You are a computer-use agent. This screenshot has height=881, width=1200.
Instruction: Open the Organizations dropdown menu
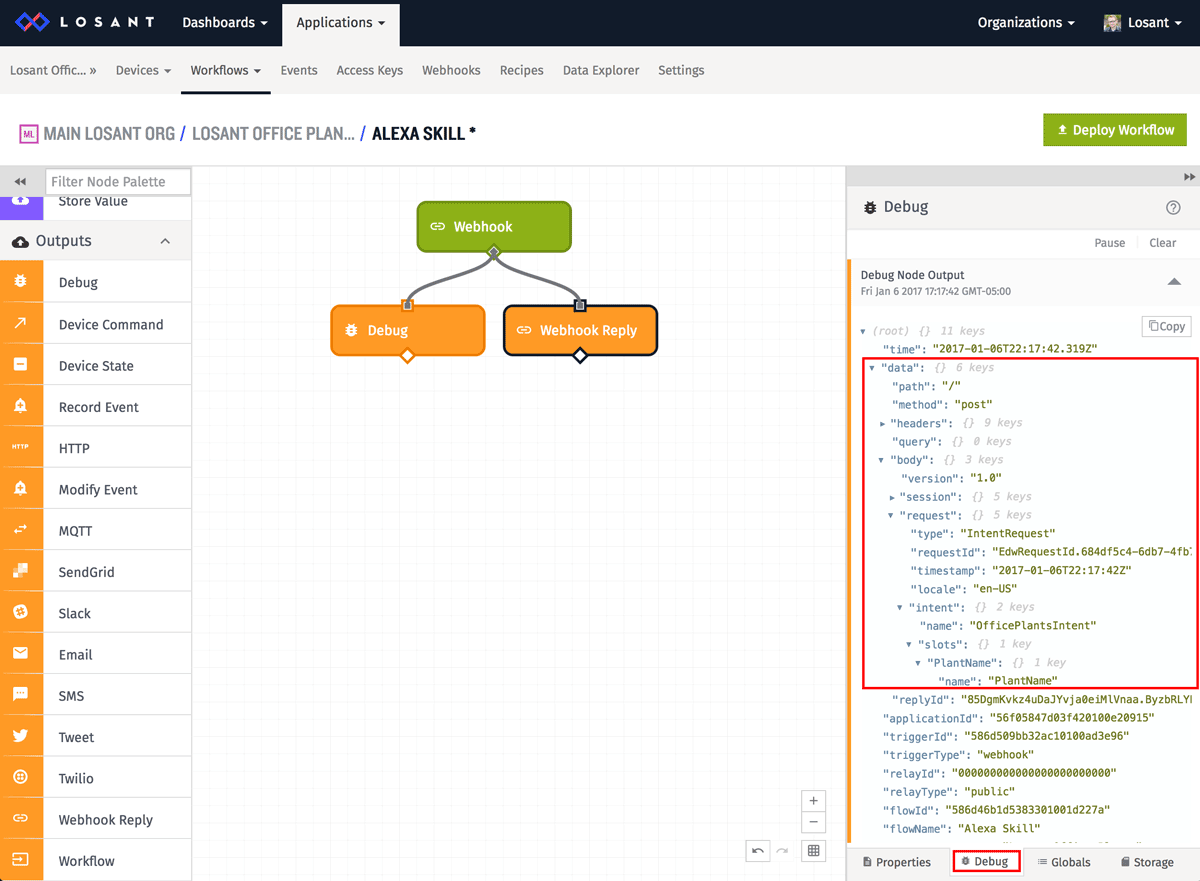1026,22
